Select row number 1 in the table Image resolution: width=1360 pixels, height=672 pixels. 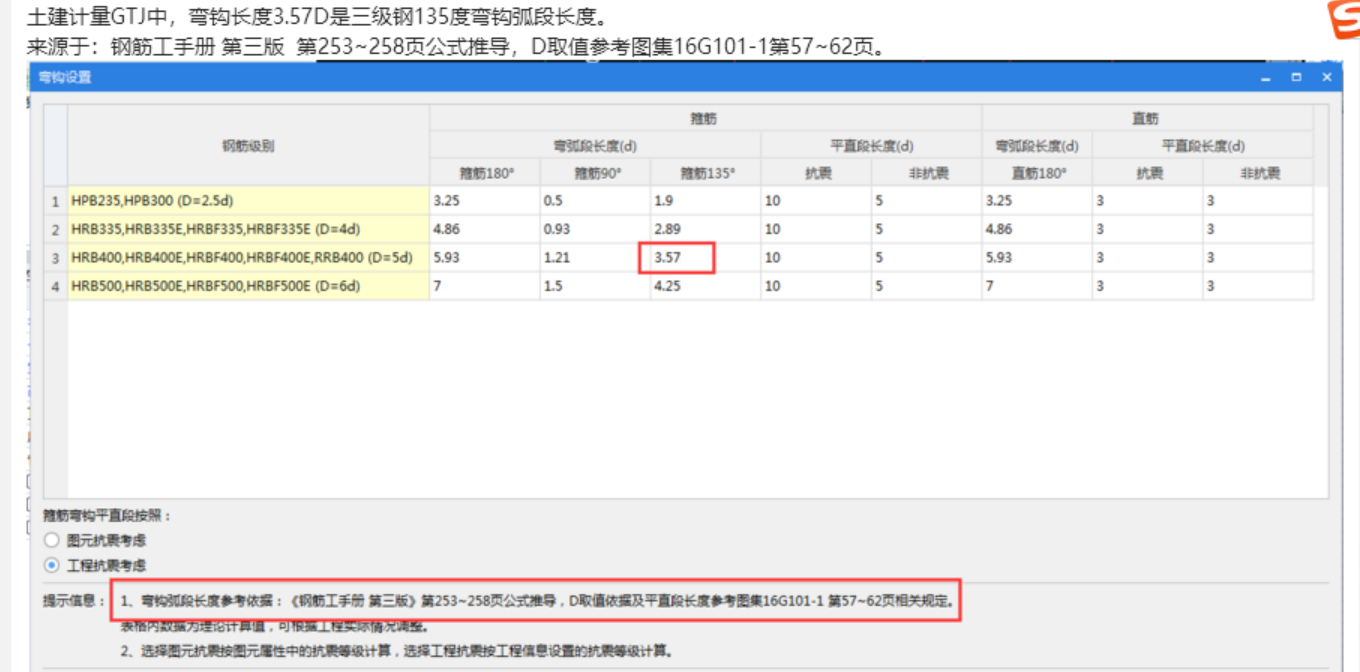click(x=56, y=200)
